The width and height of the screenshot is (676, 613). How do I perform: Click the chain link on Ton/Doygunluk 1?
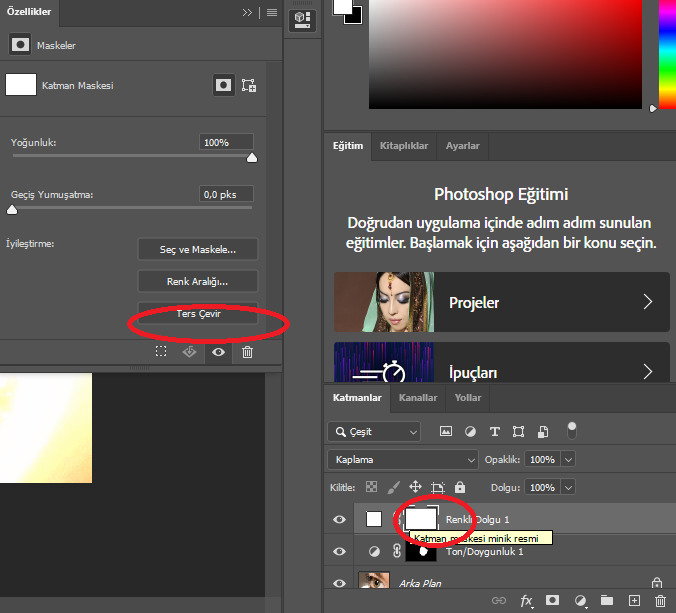click(x=397, y=551)
